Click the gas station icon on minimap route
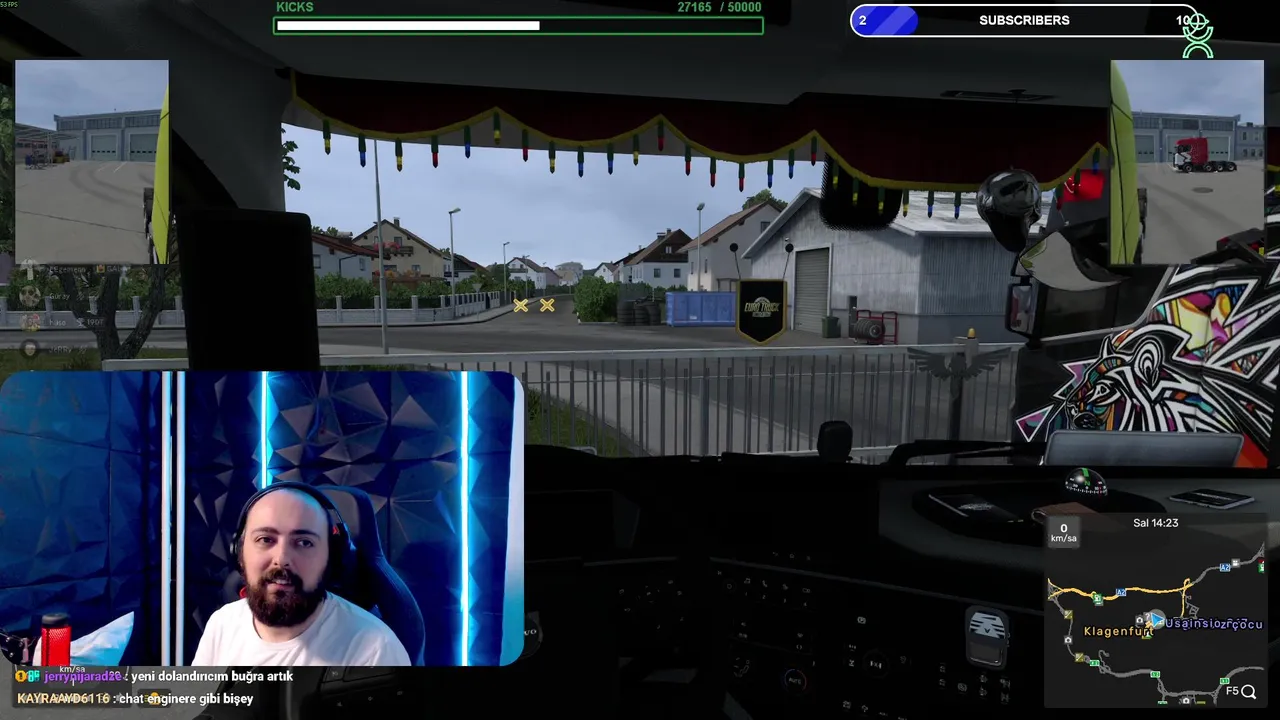Viewport: 1280px width, 720px height. [1097, 597]
